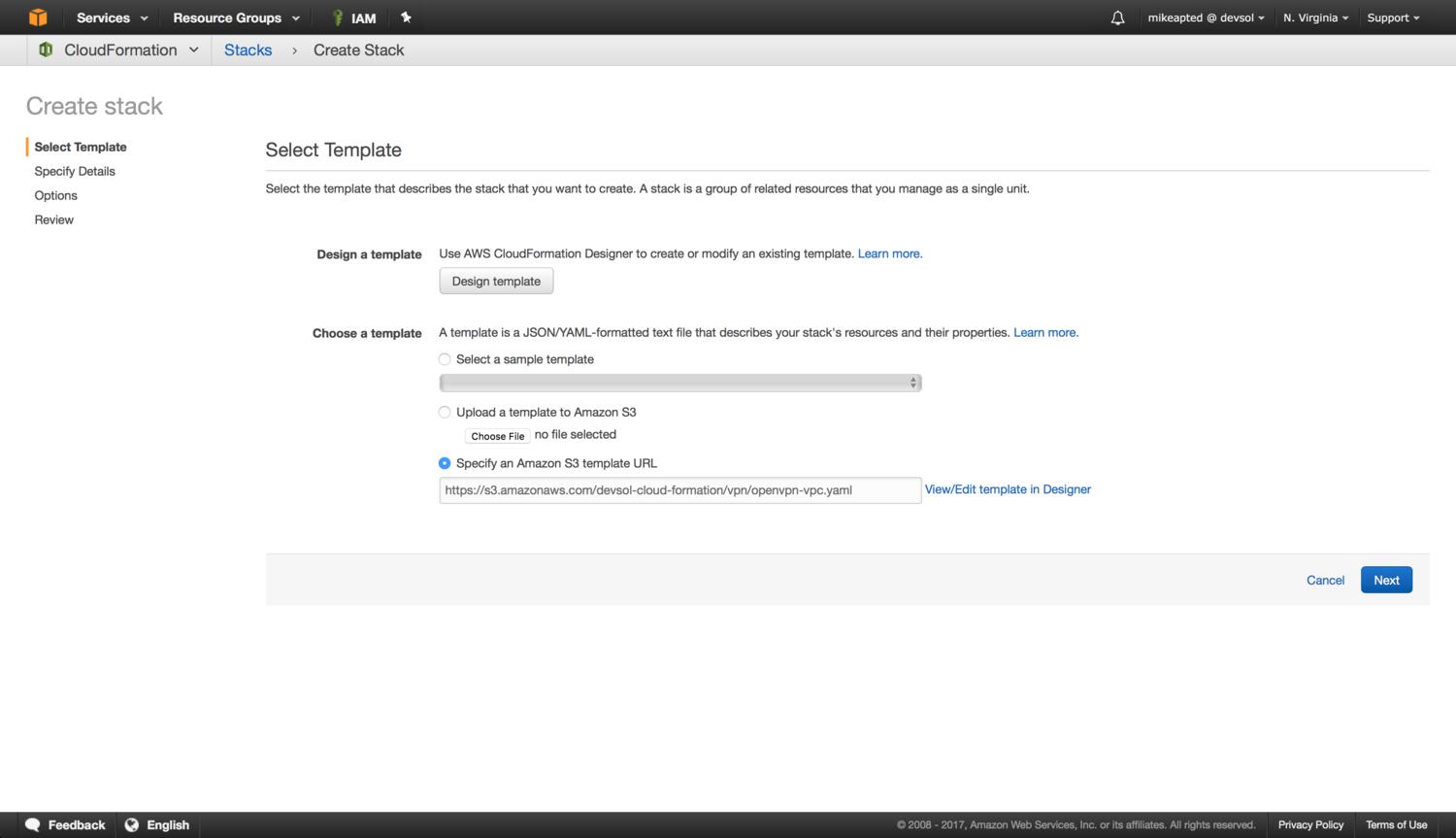
Task: Open the sample template select box
Action: pos(679,383)
